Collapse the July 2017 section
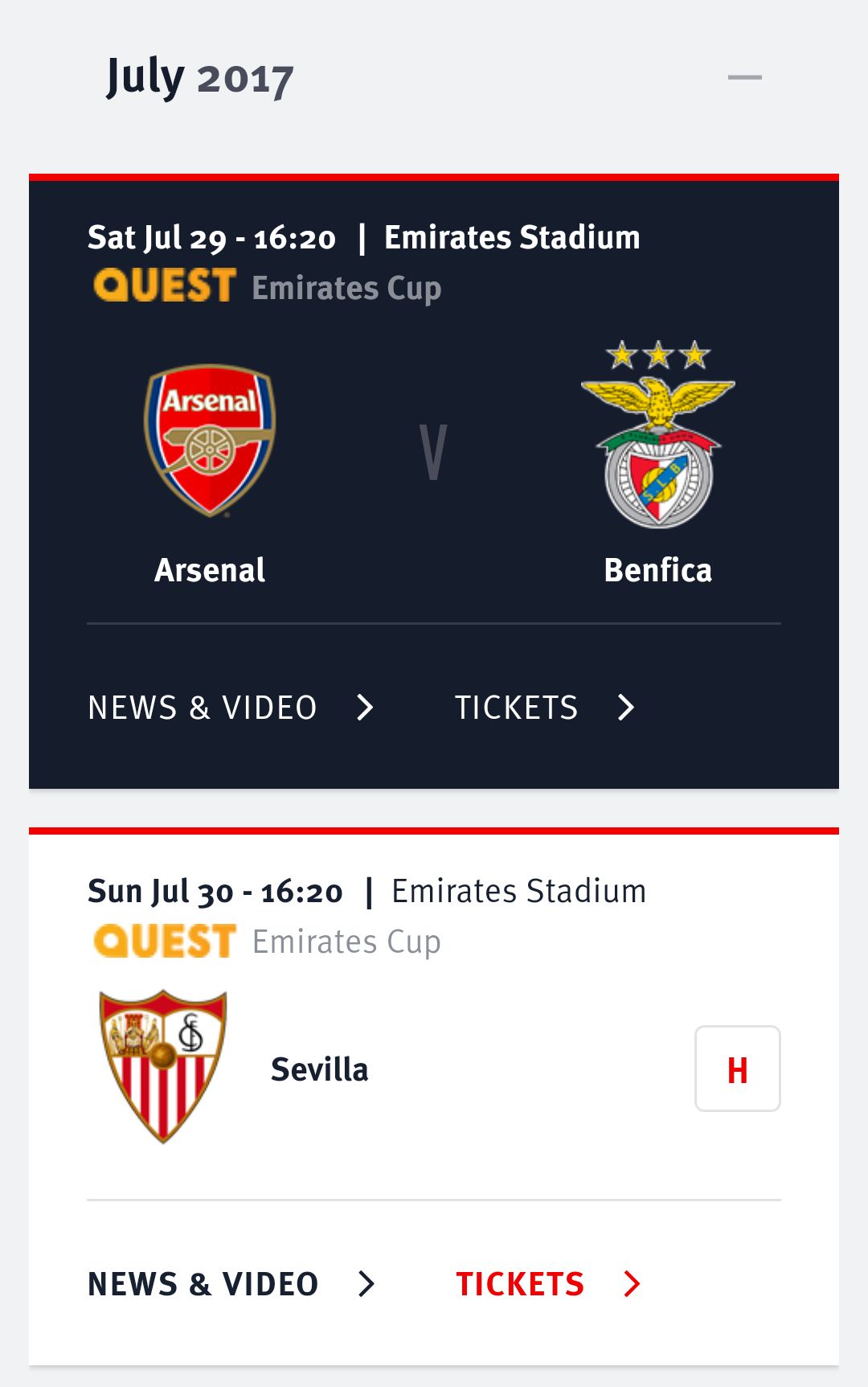 coord(744,78)
